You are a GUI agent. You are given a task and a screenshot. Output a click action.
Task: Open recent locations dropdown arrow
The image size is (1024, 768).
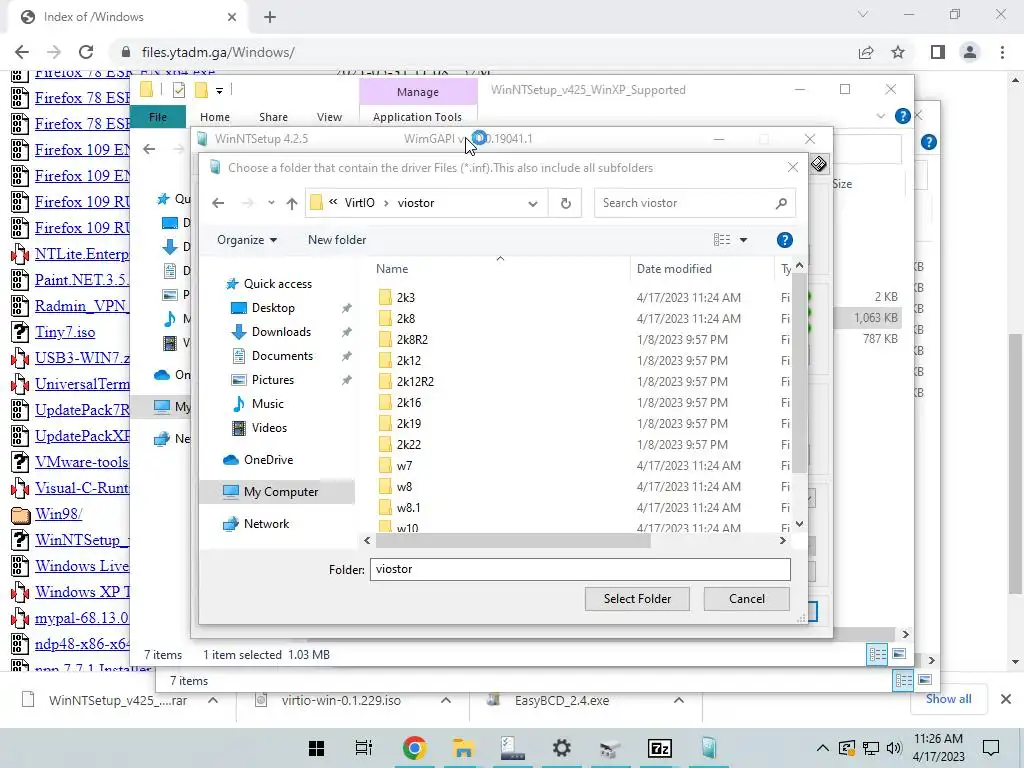click(271, 203)
